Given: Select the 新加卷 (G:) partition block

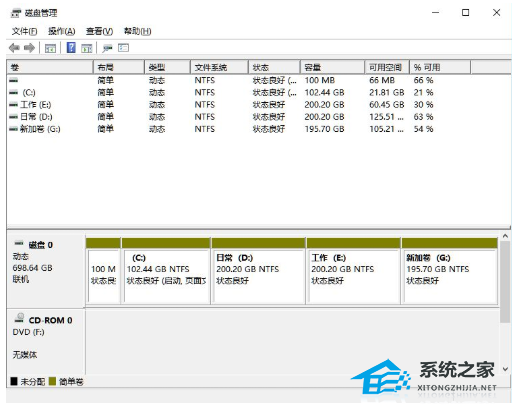Looking at the screenshot, I should click(450, 271).
